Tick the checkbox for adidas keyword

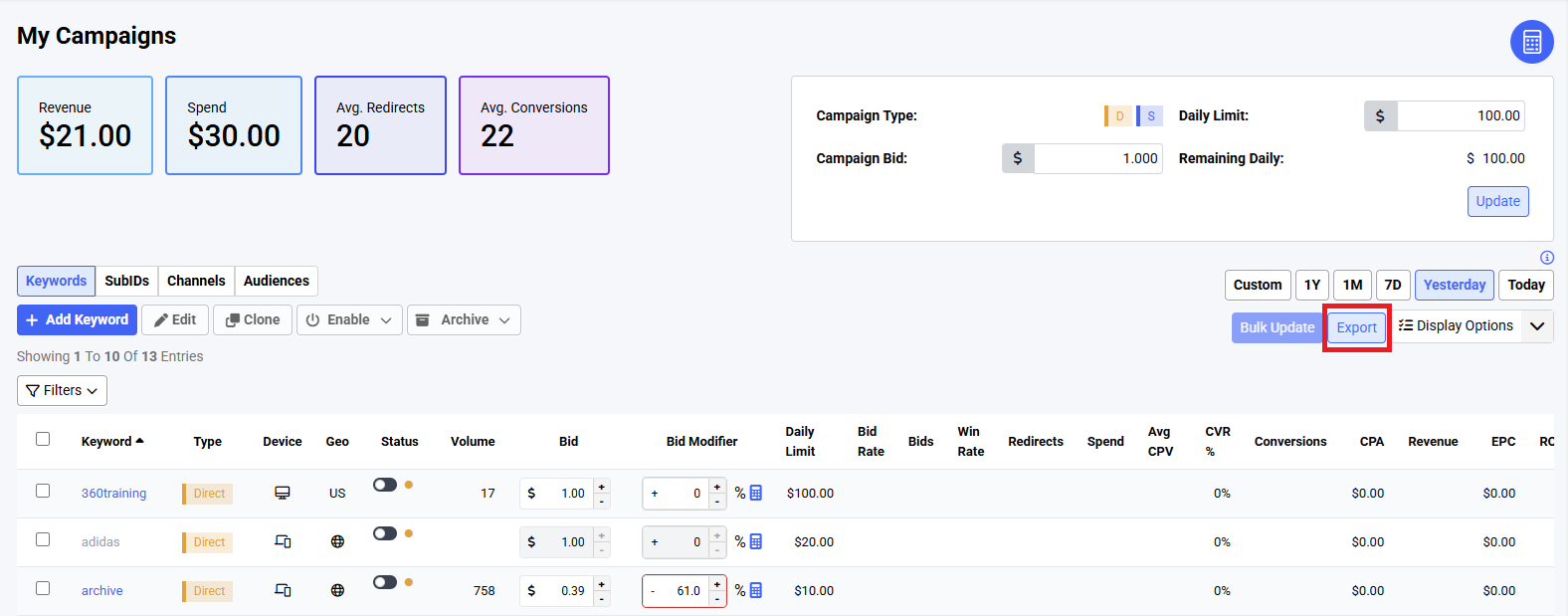[x=43, y=539]
